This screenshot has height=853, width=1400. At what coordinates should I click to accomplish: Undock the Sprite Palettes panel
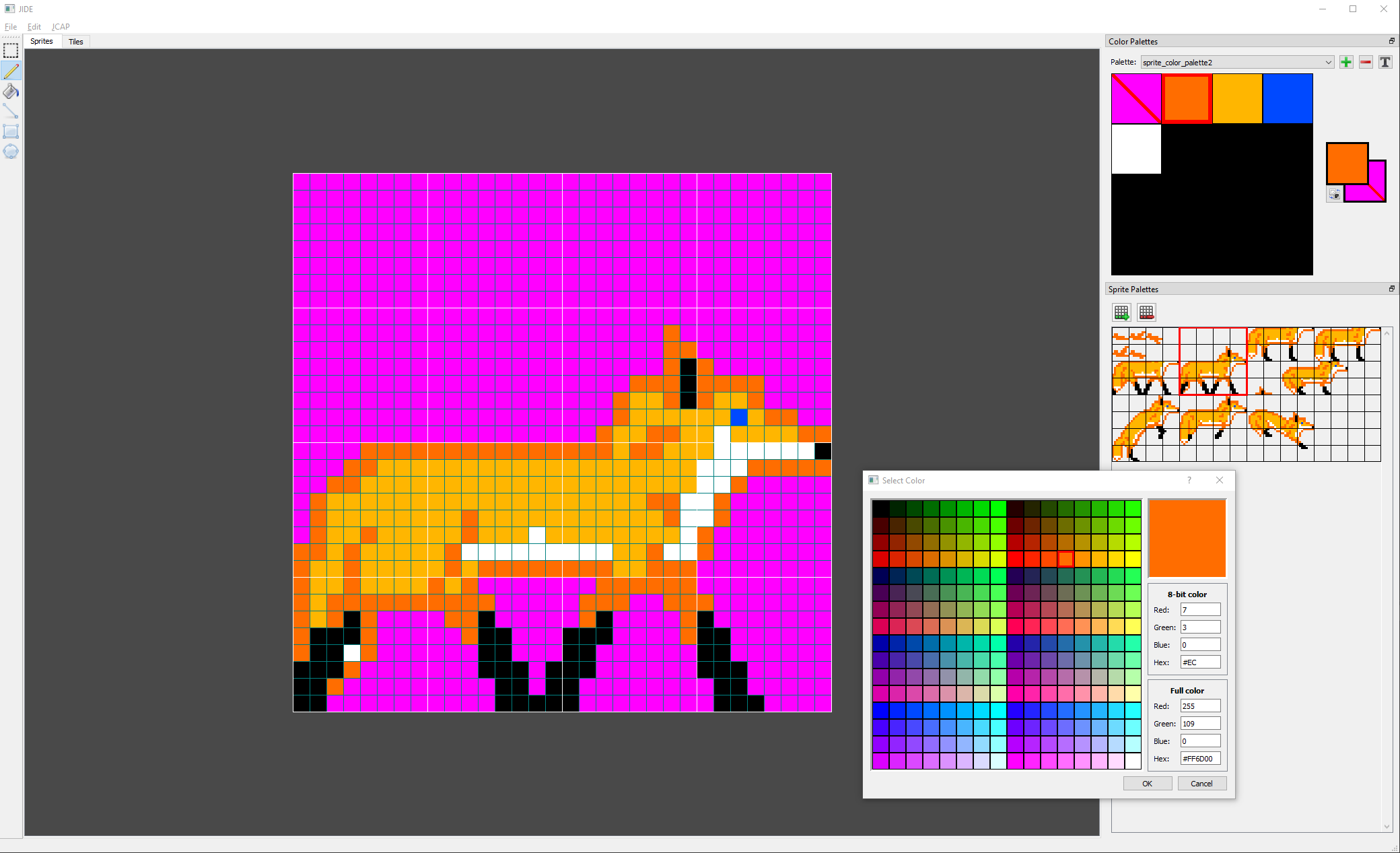[1391, 289]
